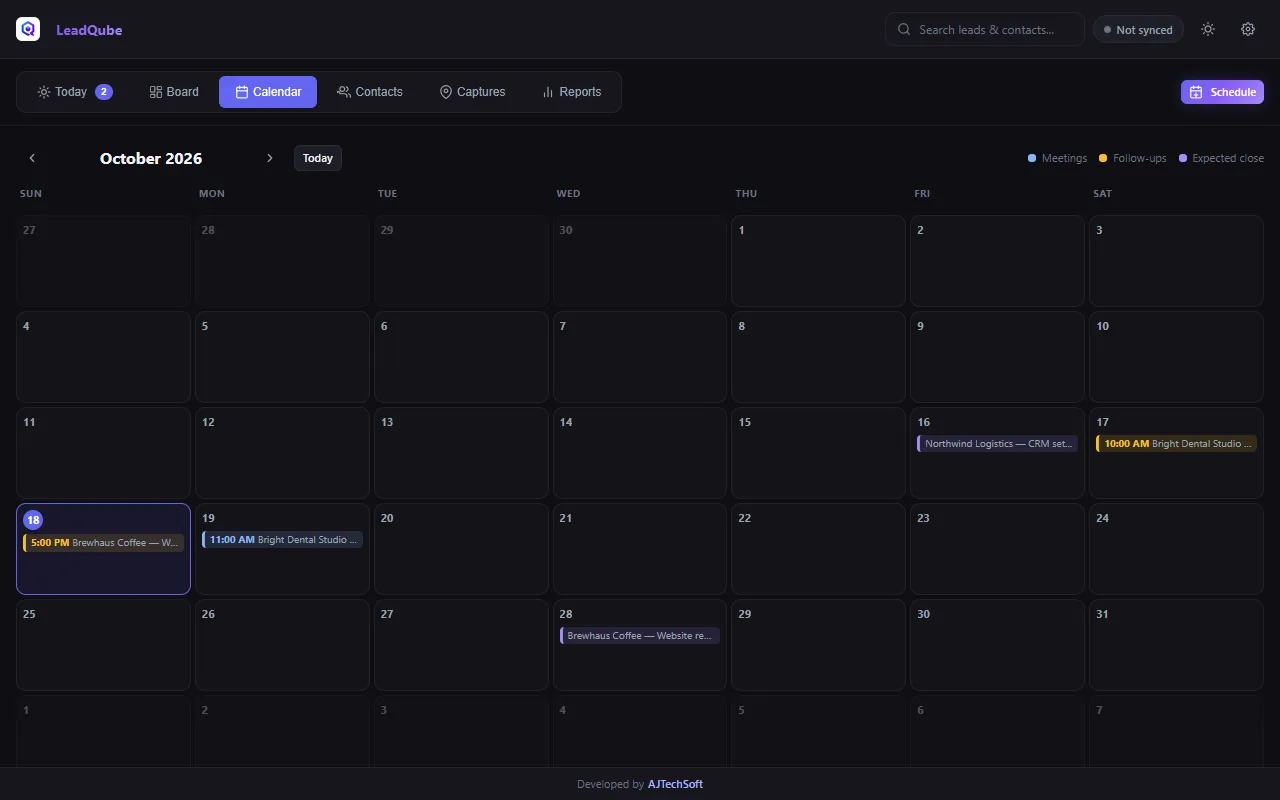Screen dimensions: 1280x800
Task: Open the Today tab
Action: point(74,92)
